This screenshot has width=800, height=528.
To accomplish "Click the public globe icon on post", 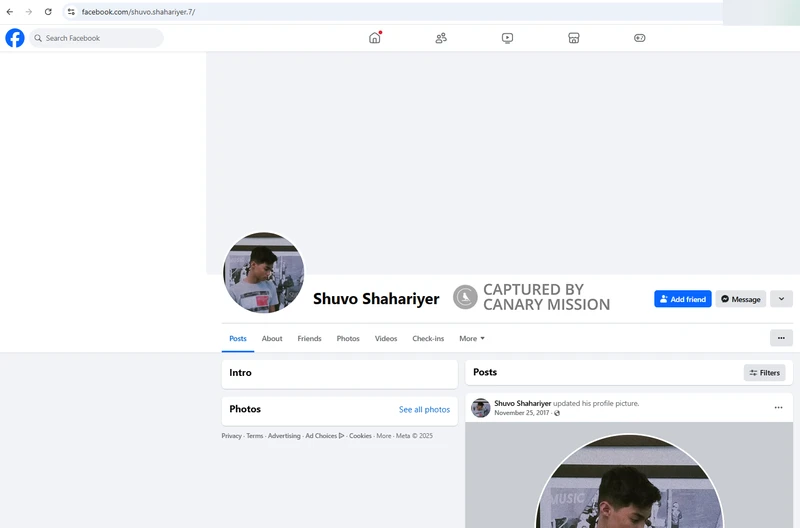I will pos(557,413).
